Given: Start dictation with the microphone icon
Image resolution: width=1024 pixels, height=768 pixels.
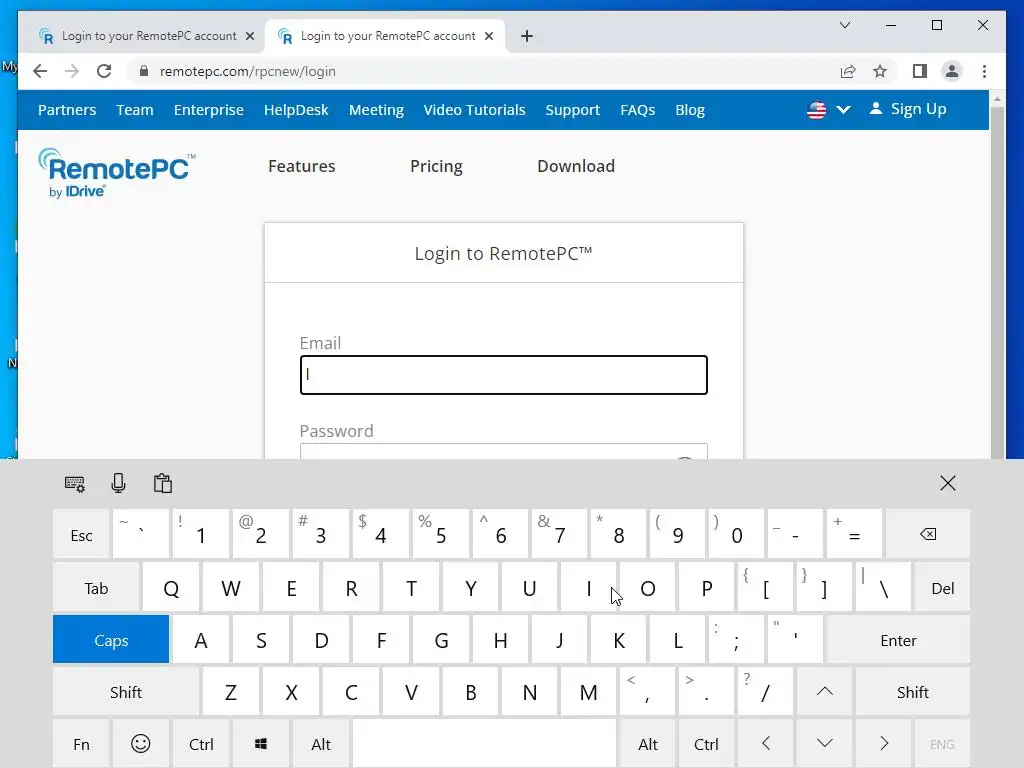Looking at the screenshot, I should click(x=118, y=483).
